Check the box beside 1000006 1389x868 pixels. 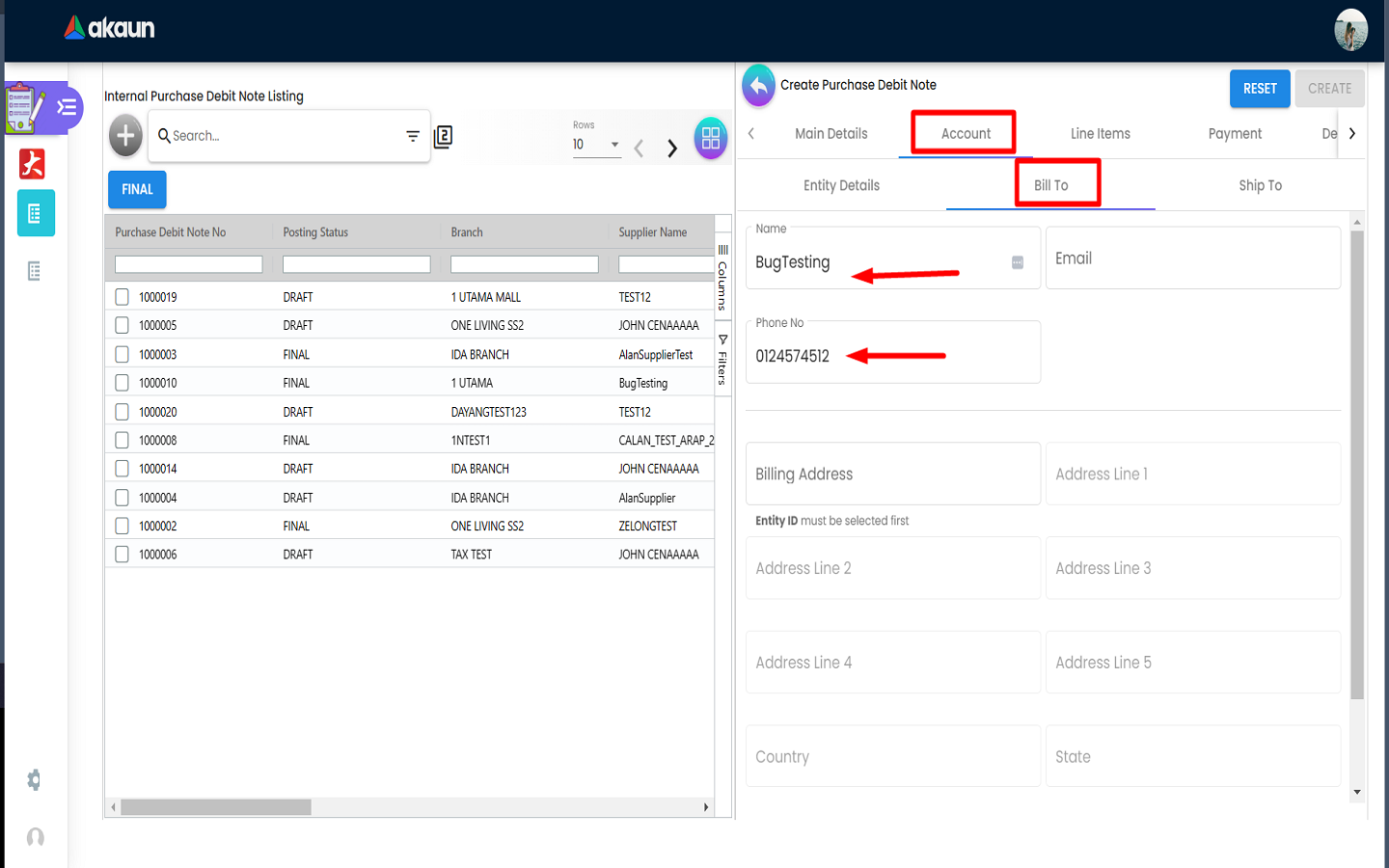[x=123, y=555]
